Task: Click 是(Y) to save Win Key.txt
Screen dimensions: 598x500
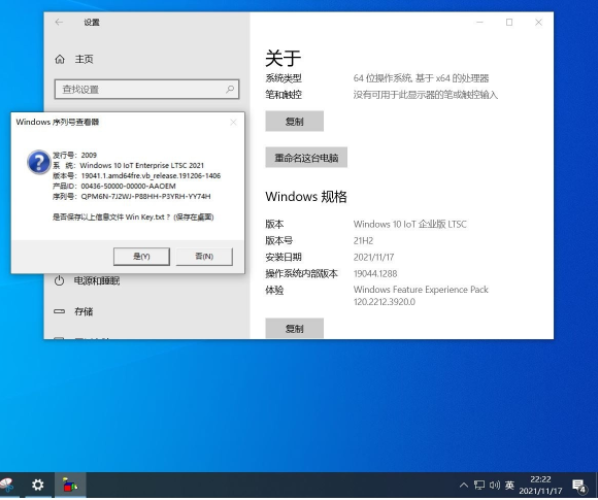Action: (x=141, y=257)
